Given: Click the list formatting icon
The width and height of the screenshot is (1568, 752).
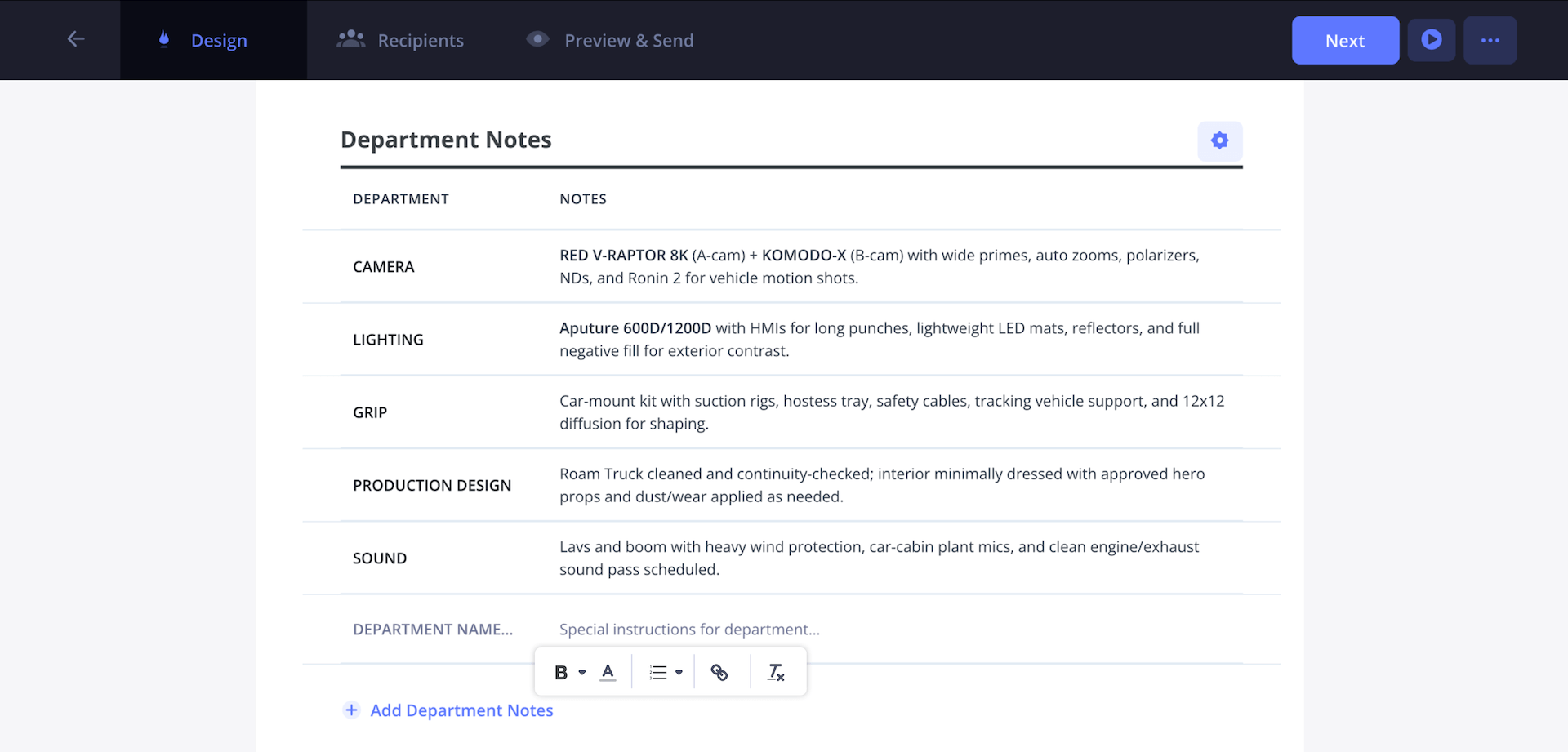Looking at the screenshot, I should pyautogui.click(x=658, y=673).
